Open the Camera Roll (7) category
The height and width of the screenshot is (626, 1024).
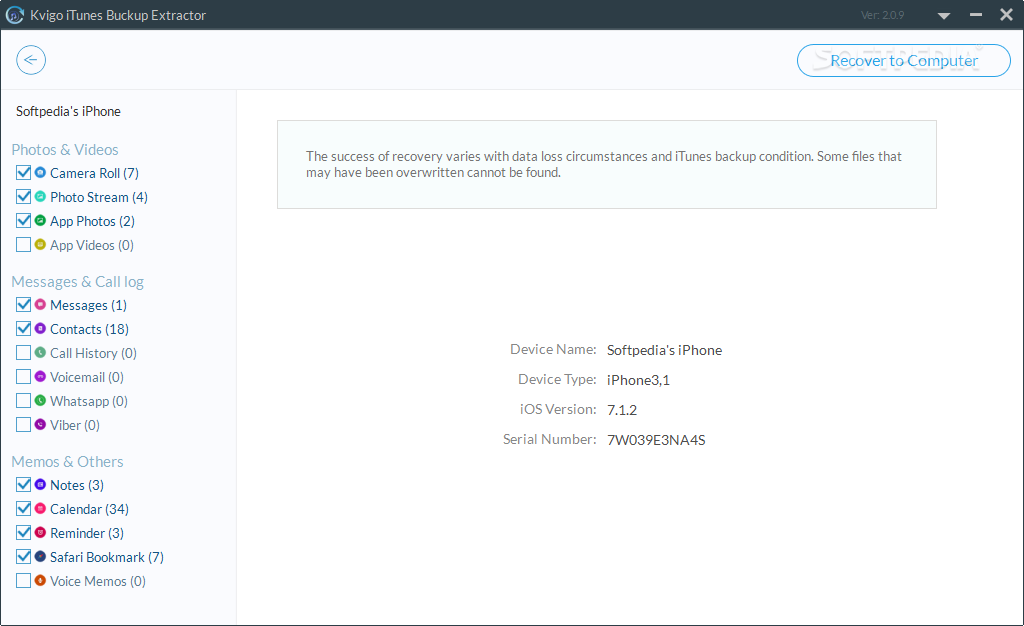[x=94, y=173]
